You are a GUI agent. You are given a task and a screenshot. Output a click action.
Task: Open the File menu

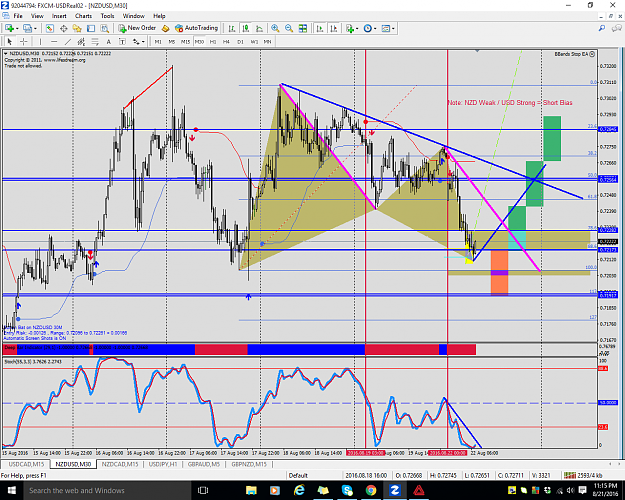18,16
